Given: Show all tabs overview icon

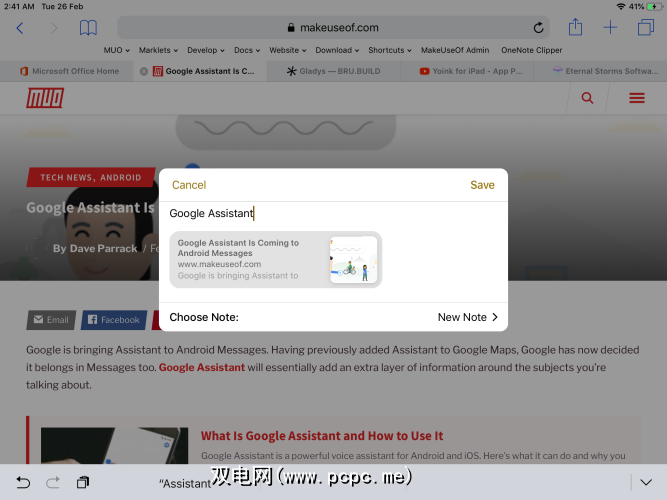Looking at the screenshot, I should coord(646,28).
